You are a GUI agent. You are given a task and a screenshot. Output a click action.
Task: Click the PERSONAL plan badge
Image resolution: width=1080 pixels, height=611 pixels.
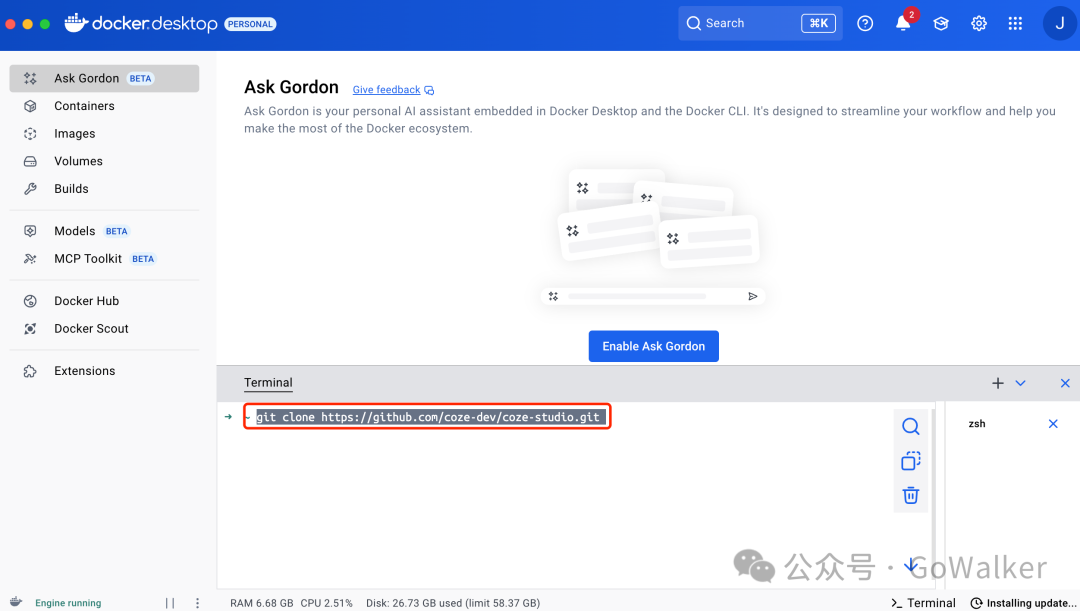coord(250,24)
